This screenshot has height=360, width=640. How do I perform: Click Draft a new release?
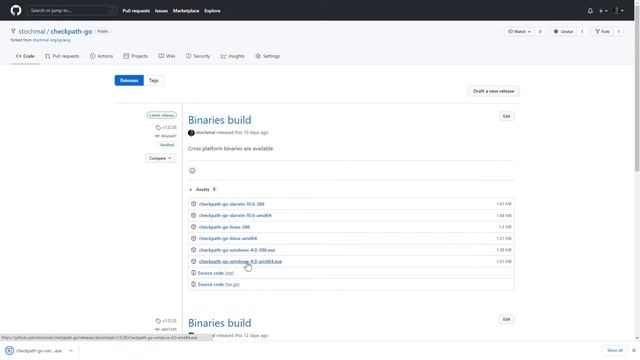pyautogui.click(x=493, y=91)
